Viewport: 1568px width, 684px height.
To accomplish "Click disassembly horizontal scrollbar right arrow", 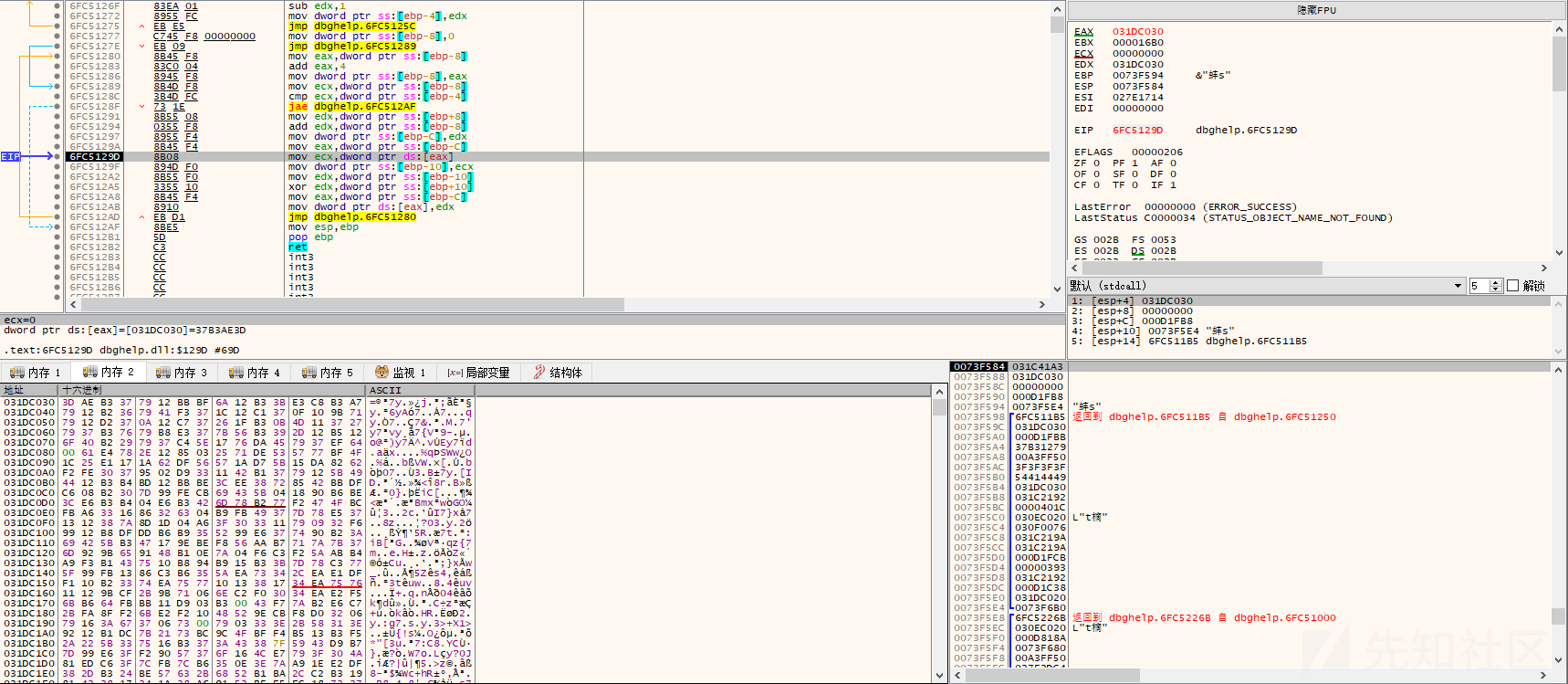I will [x=1043, y=304].
